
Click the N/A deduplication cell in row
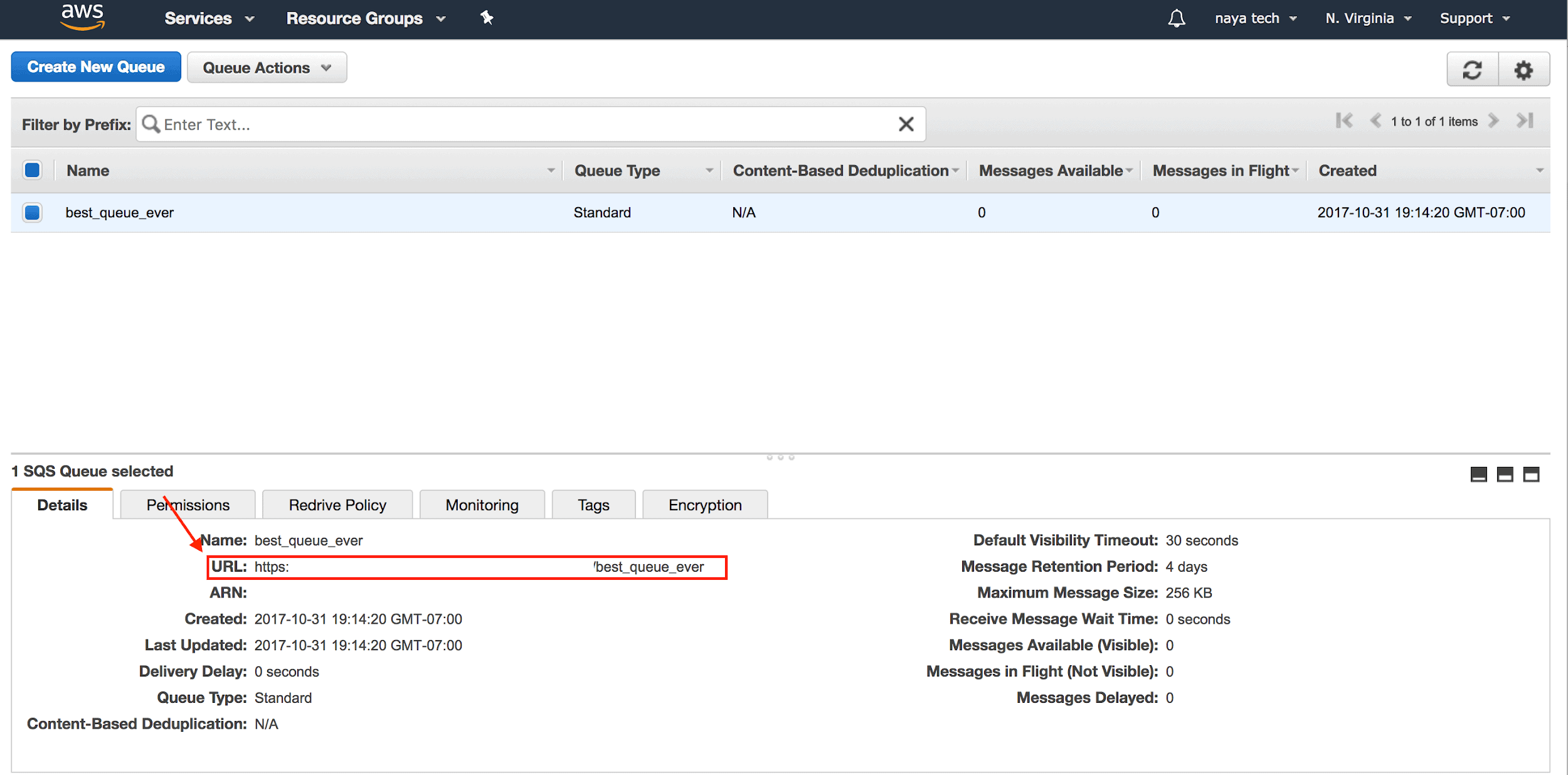pyautogui.click(x=744, y=213)
